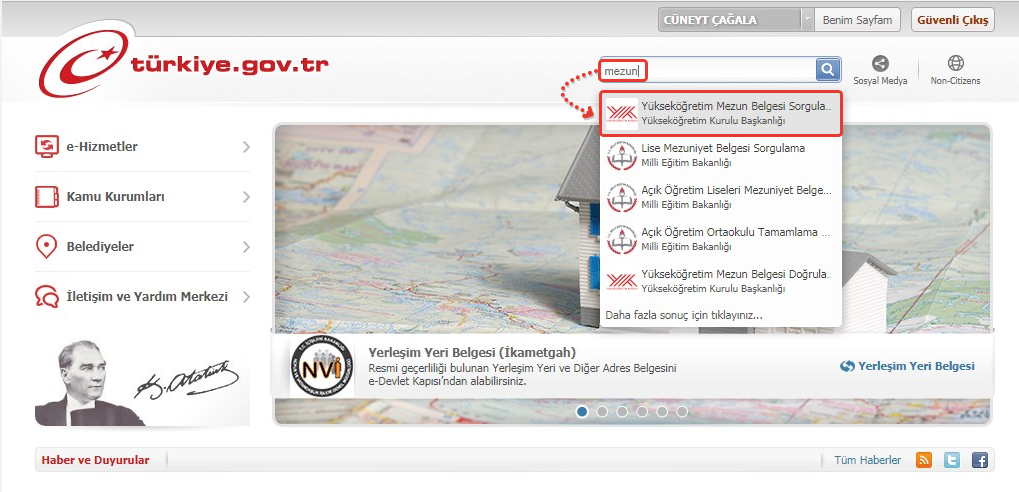The height and width of the screenshot is (492, 1019).
Task: Select the first carousel slide dot
Action: point(582,411)
